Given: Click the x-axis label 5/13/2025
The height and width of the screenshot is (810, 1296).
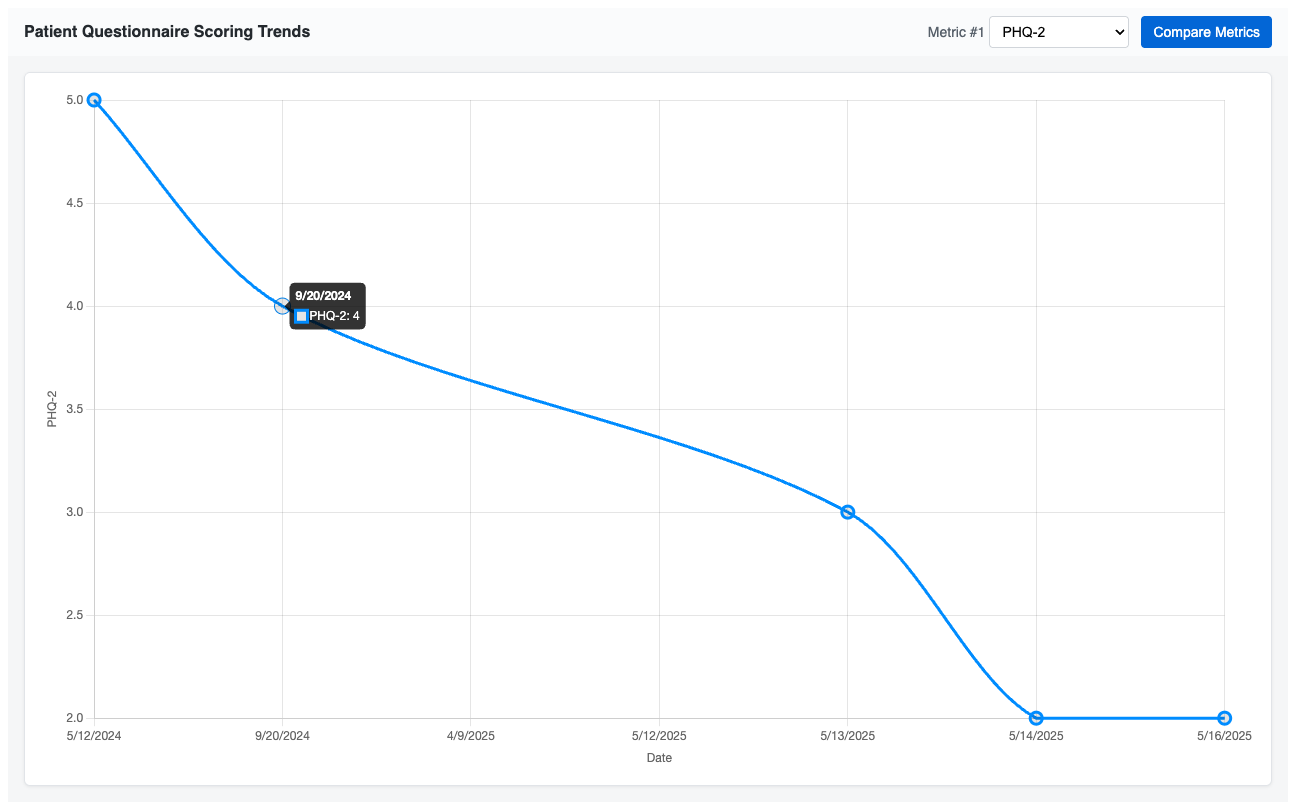Looking at the screenshot, I should [848, 736].
